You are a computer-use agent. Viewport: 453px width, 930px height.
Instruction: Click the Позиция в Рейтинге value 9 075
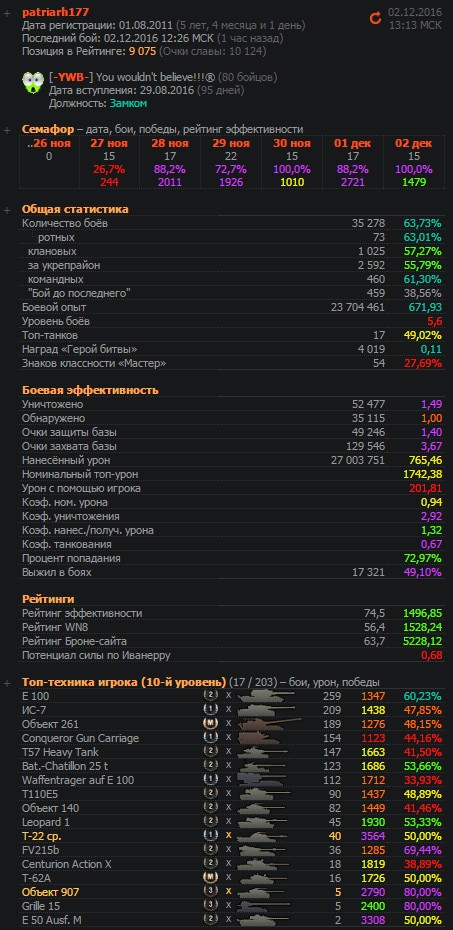coord(142,52)
